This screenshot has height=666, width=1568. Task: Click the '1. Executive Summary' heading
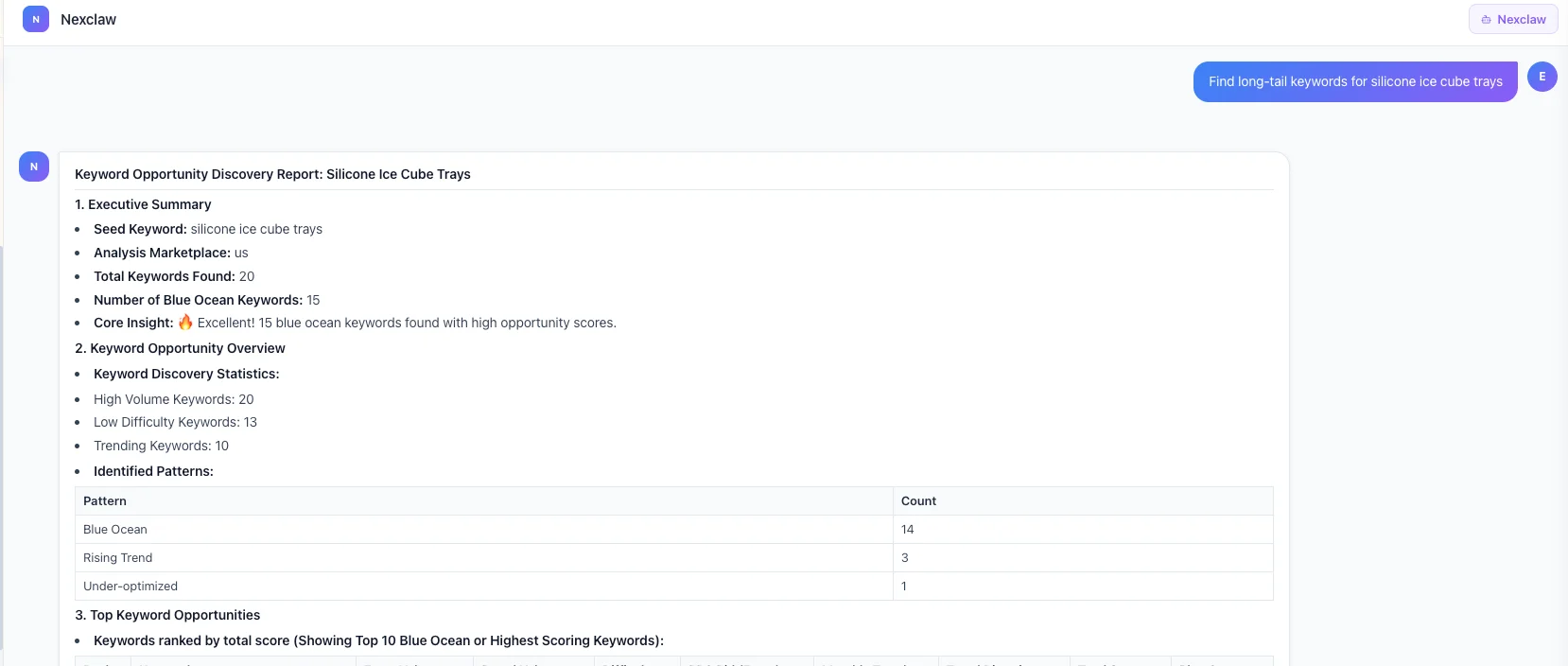143,204
